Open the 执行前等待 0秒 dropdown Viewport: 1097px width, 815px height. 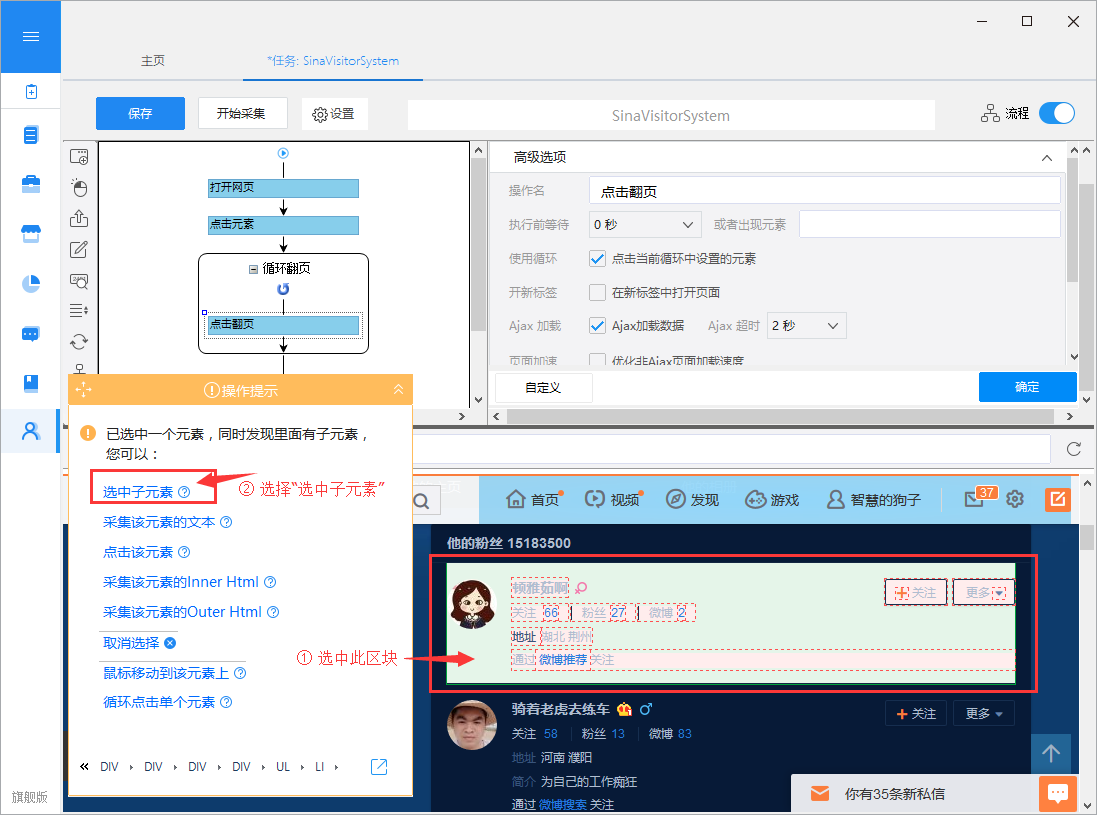point(645,225)
